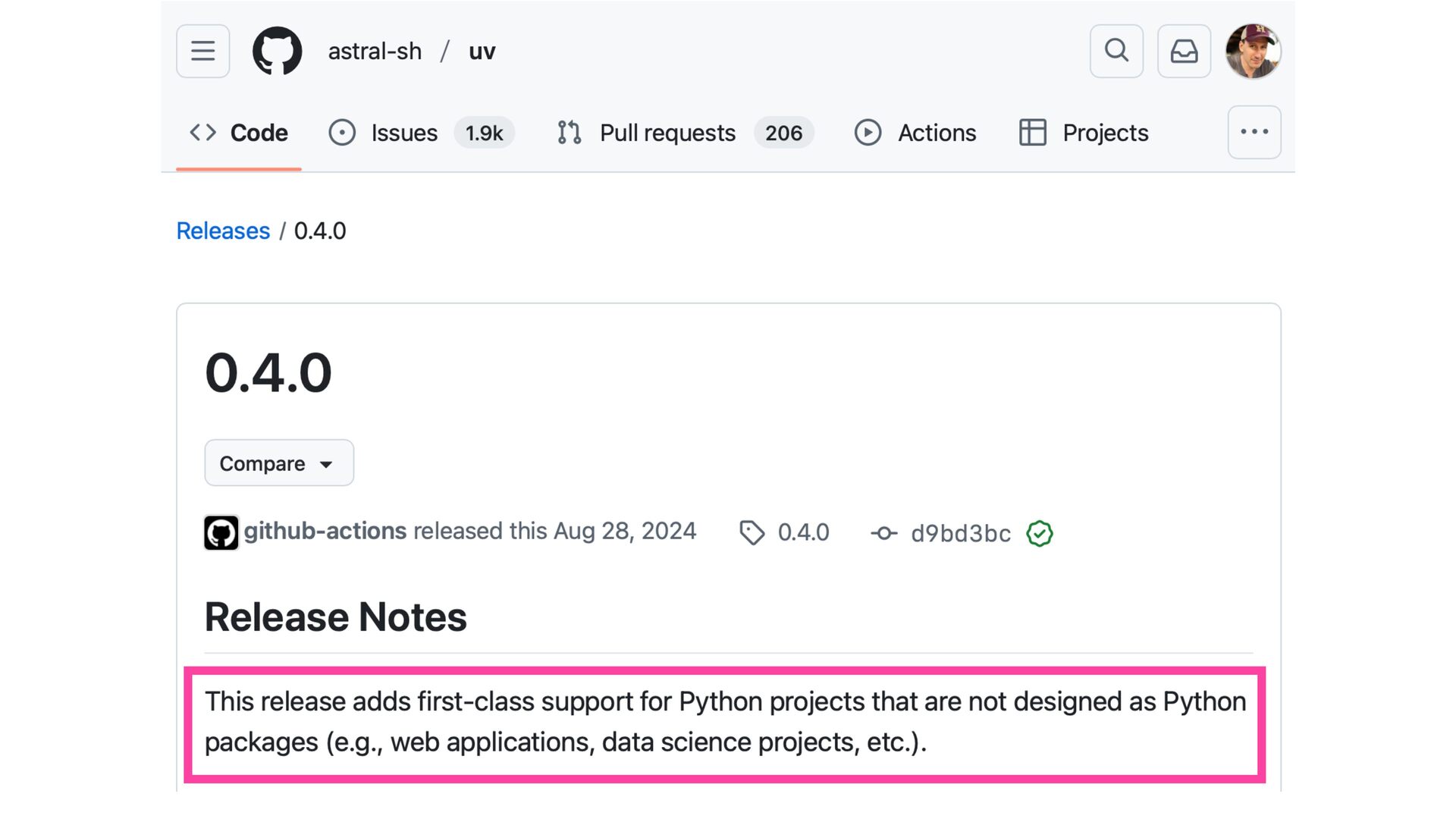The height and width of the screenshot is (819, 1456).
Task: Click the tag icon beside 0.4.0
Action: pyautogui.click(x=752, y=532)
